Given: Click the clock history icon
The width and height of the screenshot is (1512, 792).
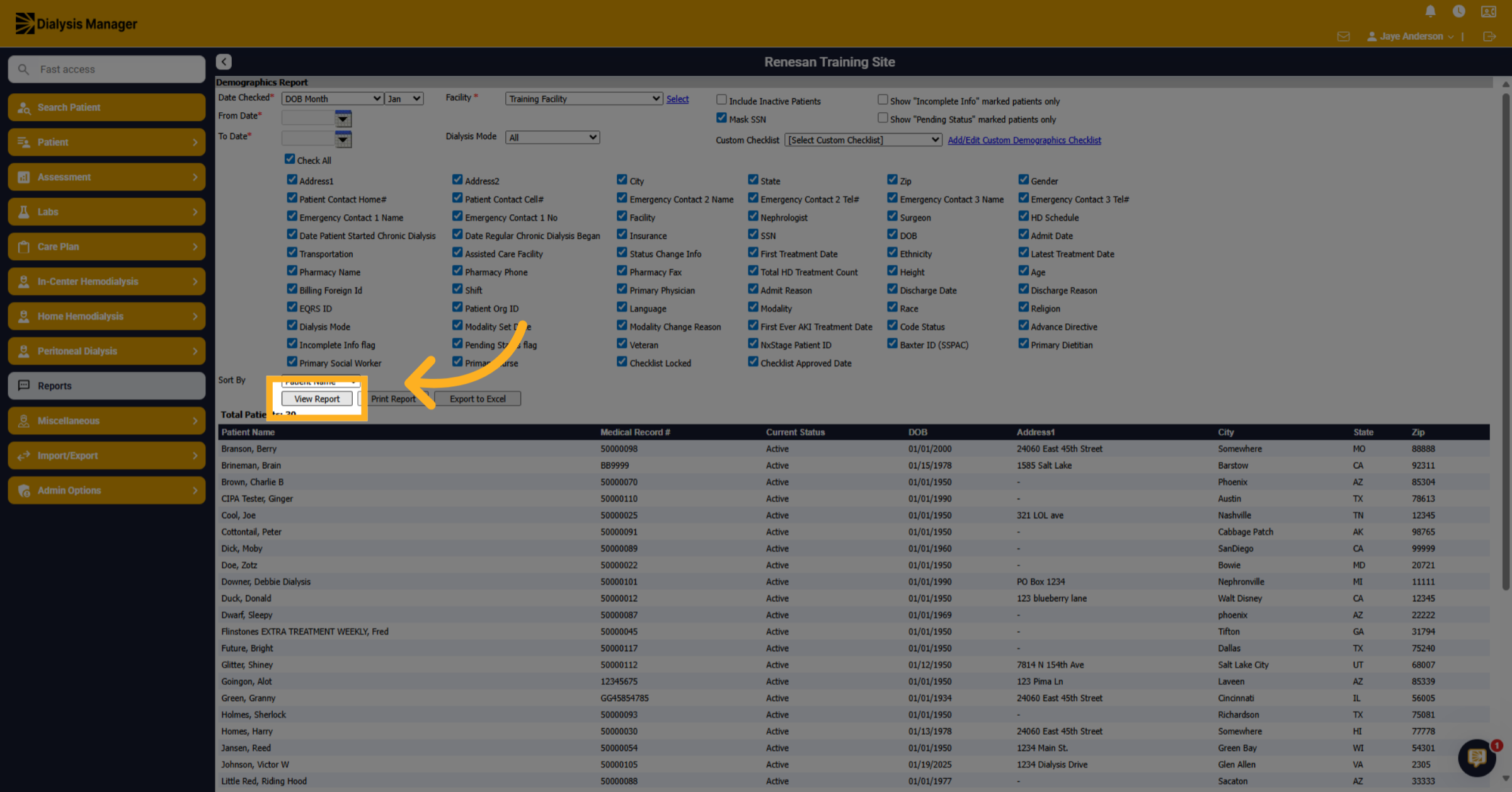Looking at the screenshot, I should coord(1458,11).
